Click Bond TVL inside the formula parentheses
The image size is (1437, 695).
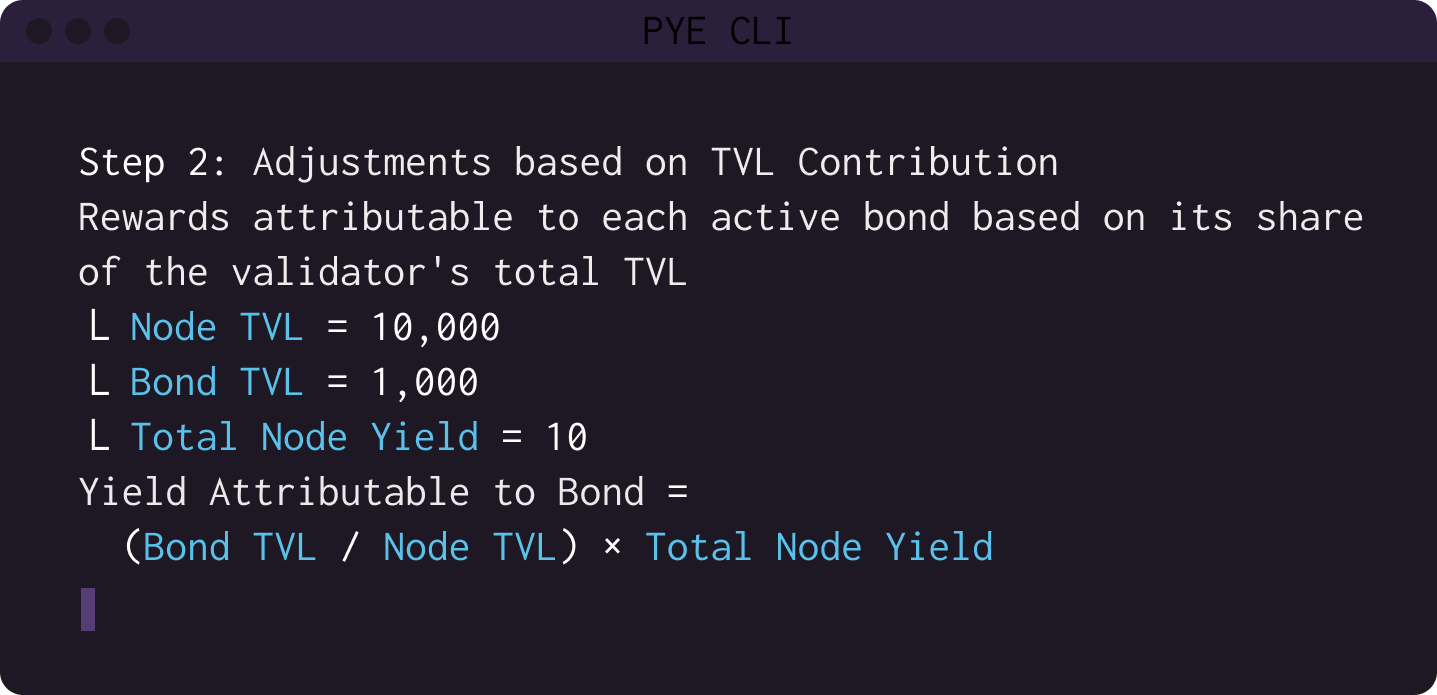click(x=230, y=547)
